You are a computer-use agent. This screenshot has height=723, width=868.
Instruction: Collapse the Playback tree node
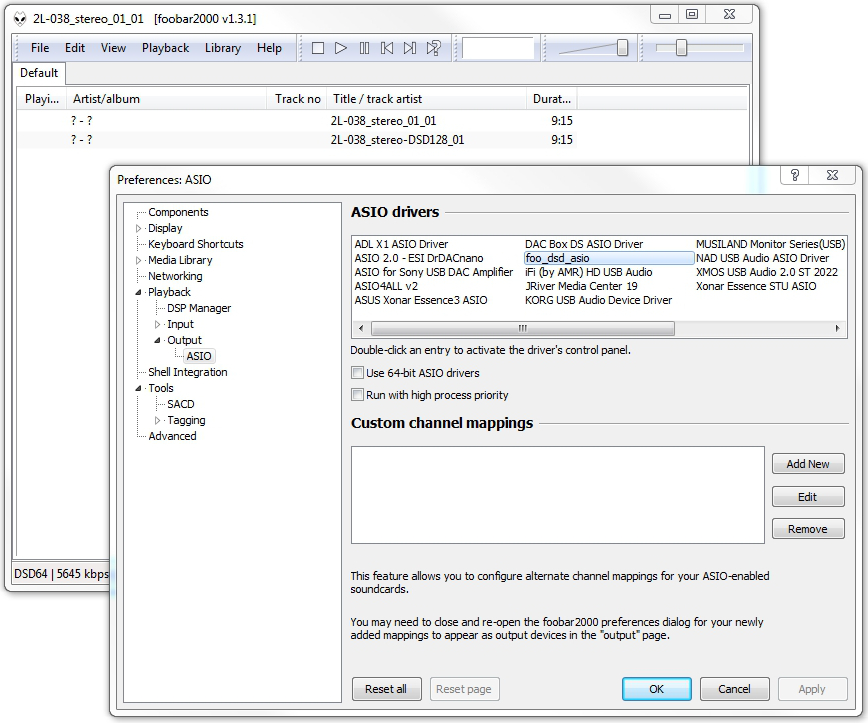[138, 292]
